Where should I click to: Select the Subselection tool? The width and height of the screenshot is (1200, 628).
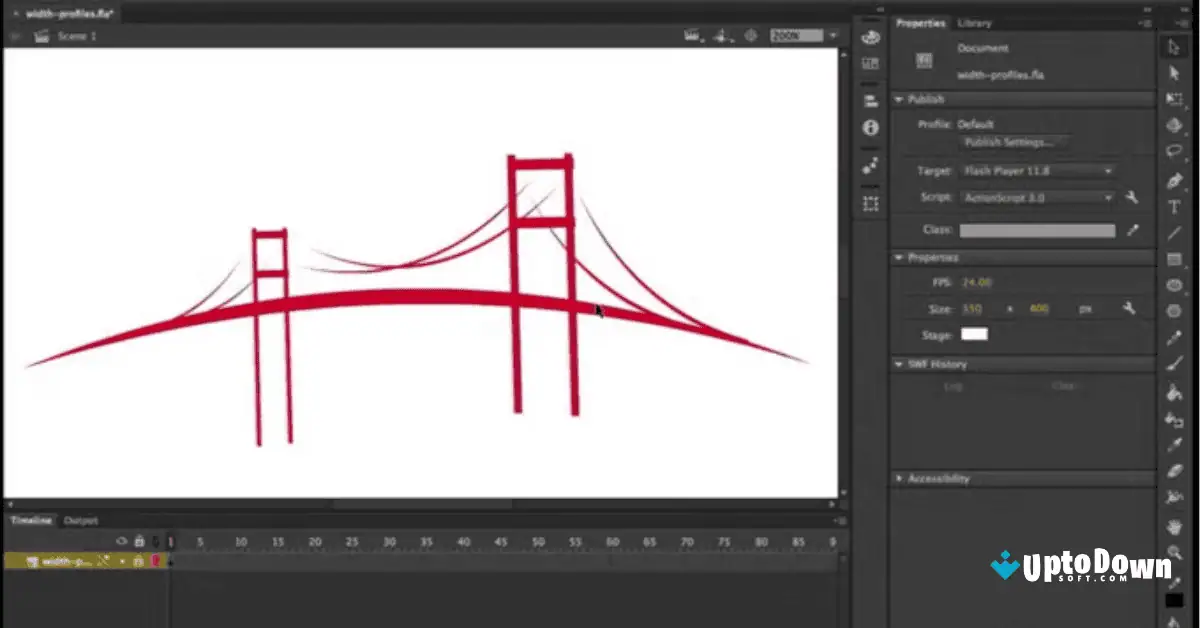(1175, 72)
